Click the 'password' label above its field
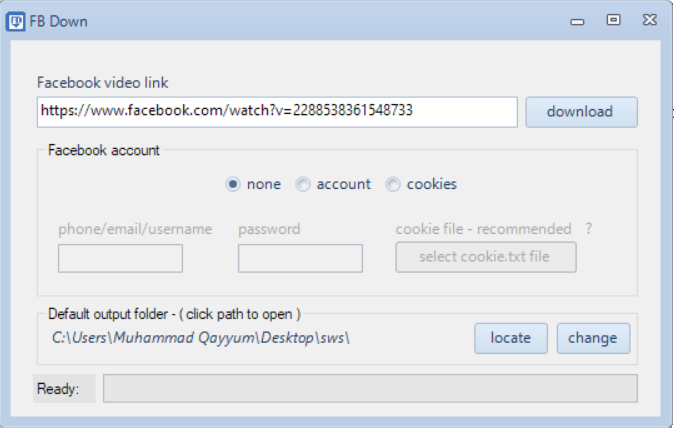The height and width of the screenshot is (428, 674). (x=269, y=229)
